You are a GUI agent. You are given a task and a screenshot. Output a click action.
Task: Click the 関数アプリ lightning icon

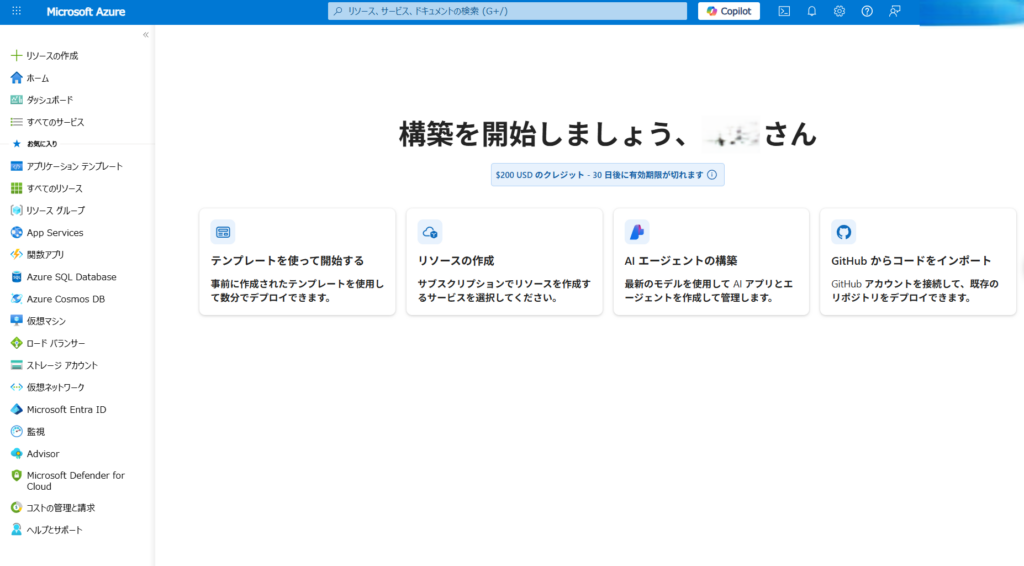[16, 255]
